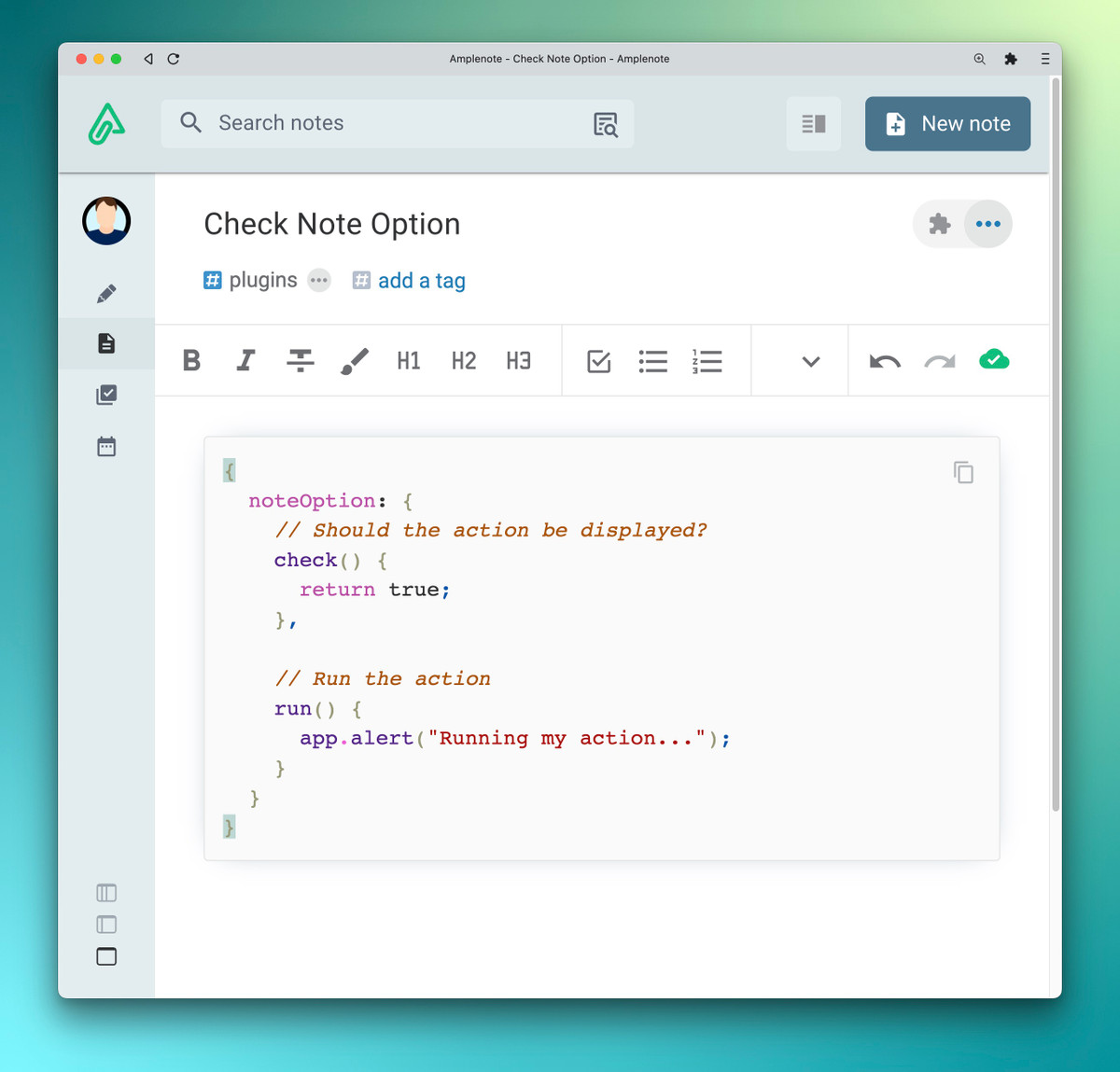Undo the last edit
Viewport: 1120px width, 1072px height.
pos(884,360)
